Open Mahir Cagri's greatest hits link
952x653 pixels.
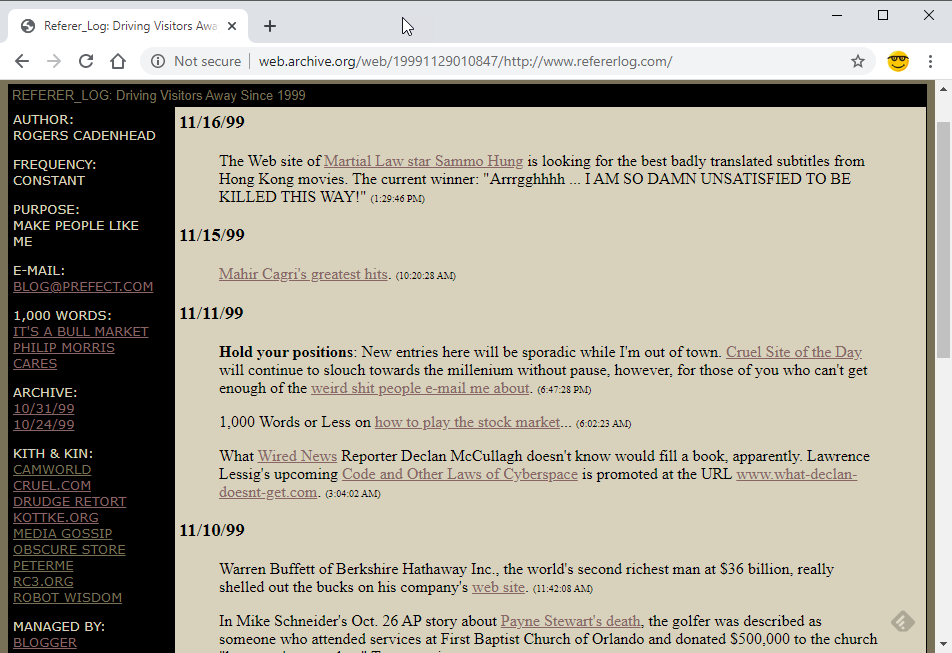(303, 274)
